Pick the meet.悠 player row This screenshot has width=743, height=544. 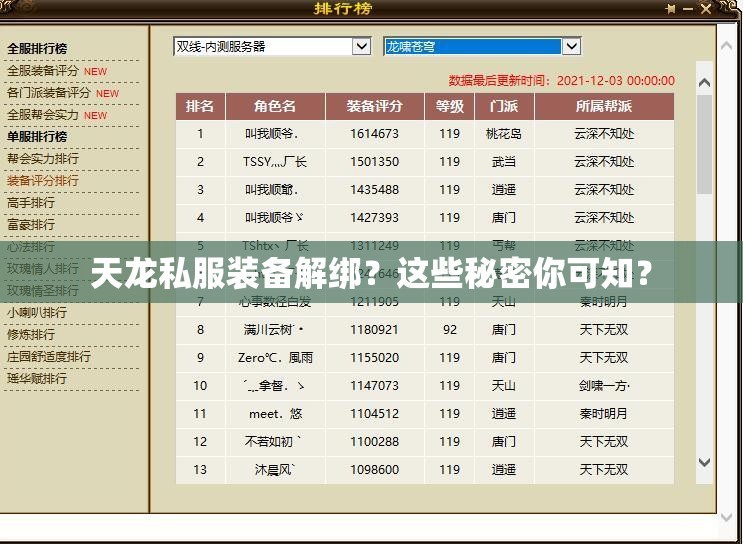tap(275, 414)
